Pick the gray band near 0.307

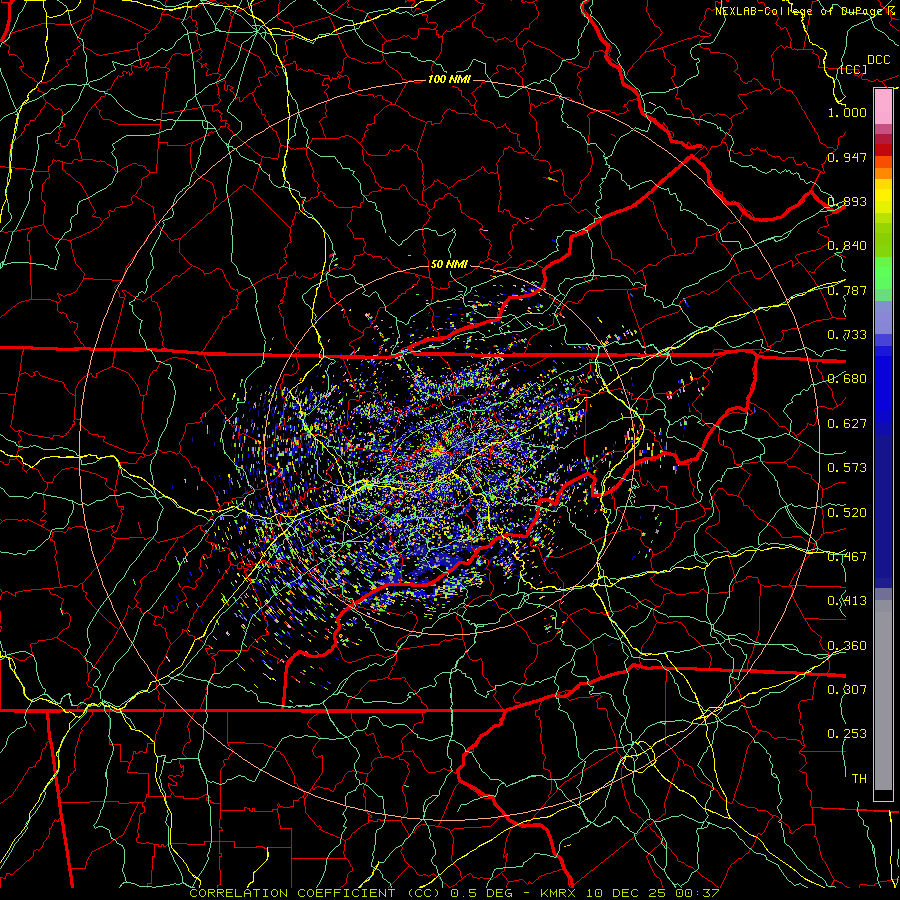pyautogui.click(x=883, y=695)
